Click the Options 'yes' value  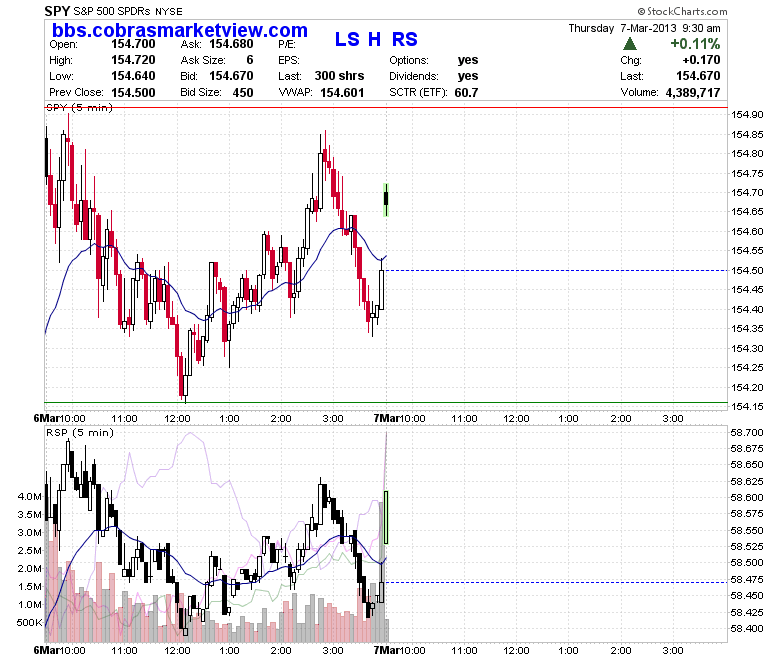[x=468, y=60]
